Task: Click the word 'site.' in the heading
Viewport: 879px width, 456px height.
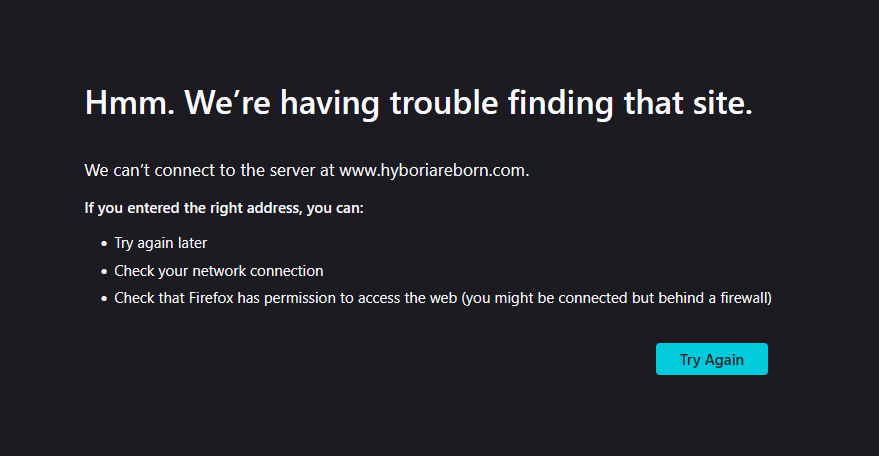Action: coord(723,103)
